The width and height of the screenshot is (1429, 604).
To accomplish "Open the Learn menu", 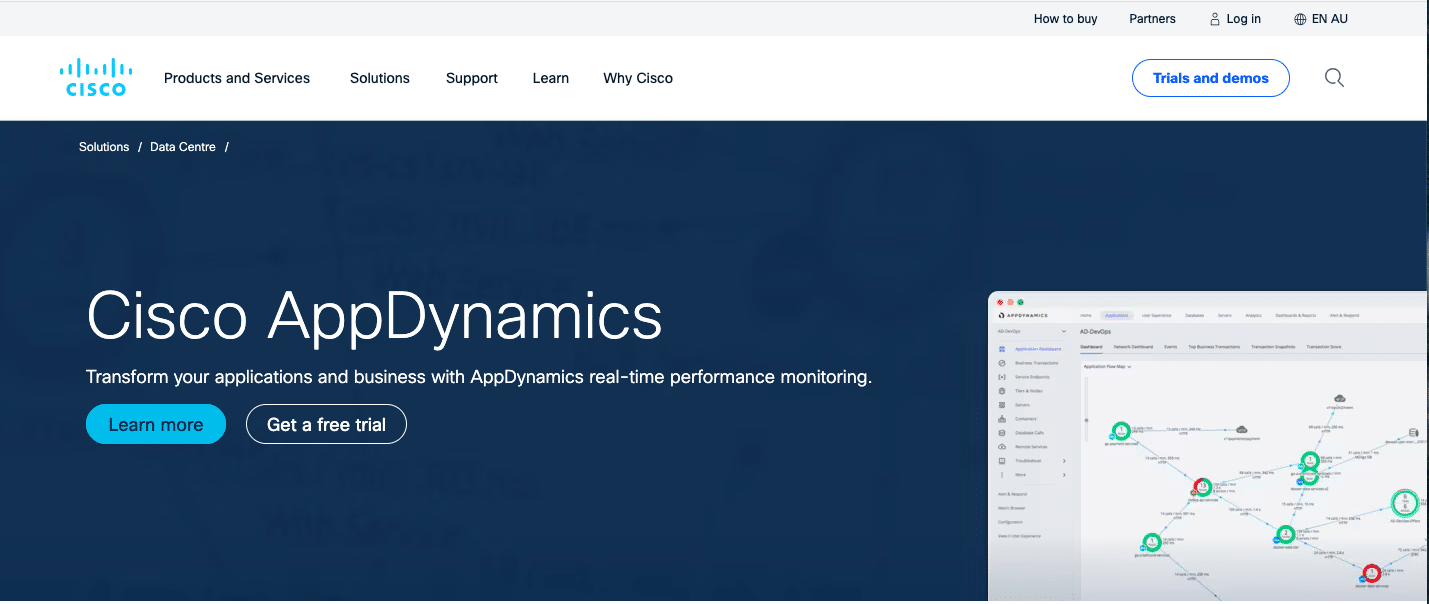I will click(x=551, y=78).
